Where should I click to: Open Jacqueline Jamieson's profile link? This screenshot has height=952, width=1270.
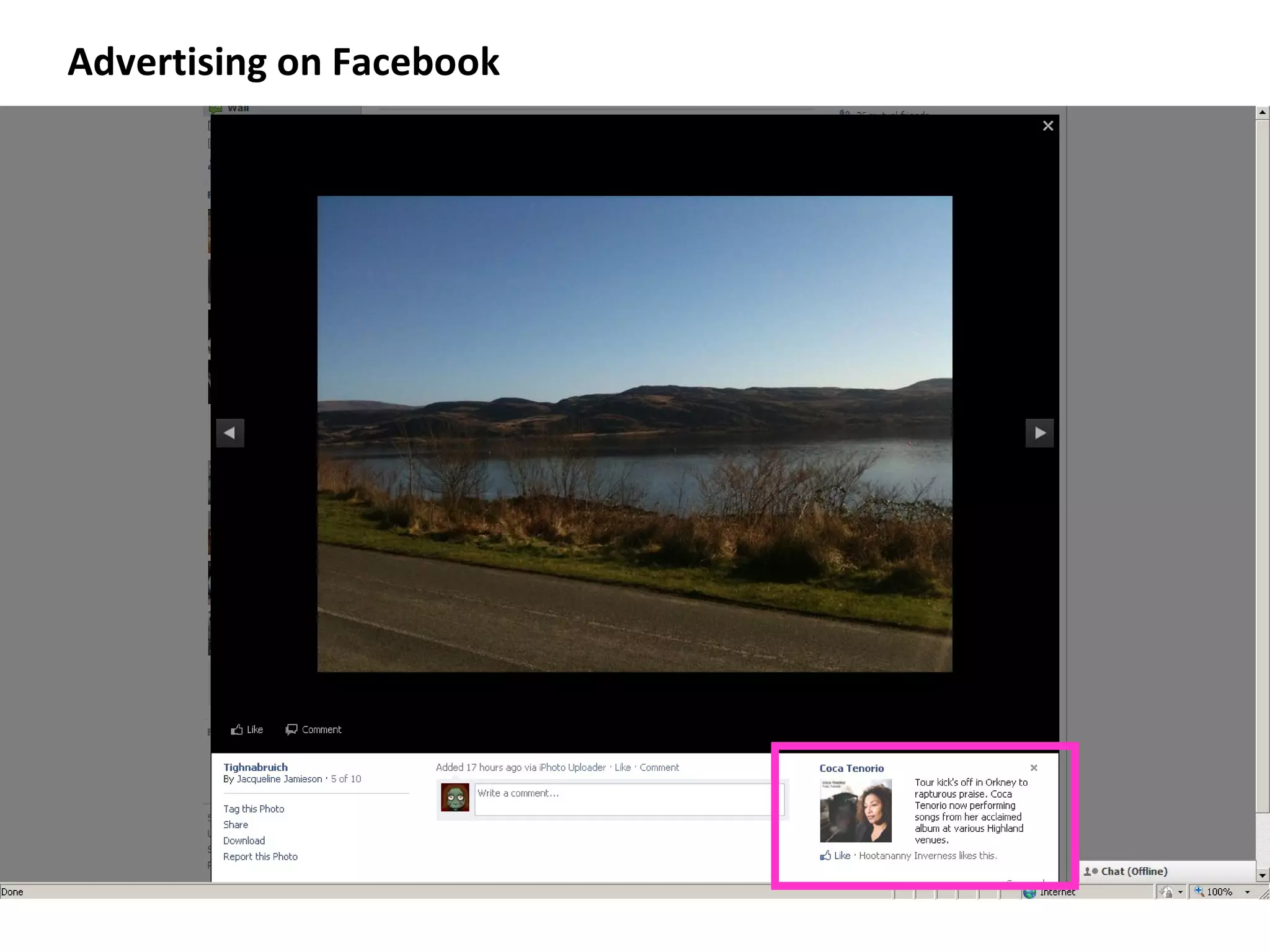(x=279, y=779)
